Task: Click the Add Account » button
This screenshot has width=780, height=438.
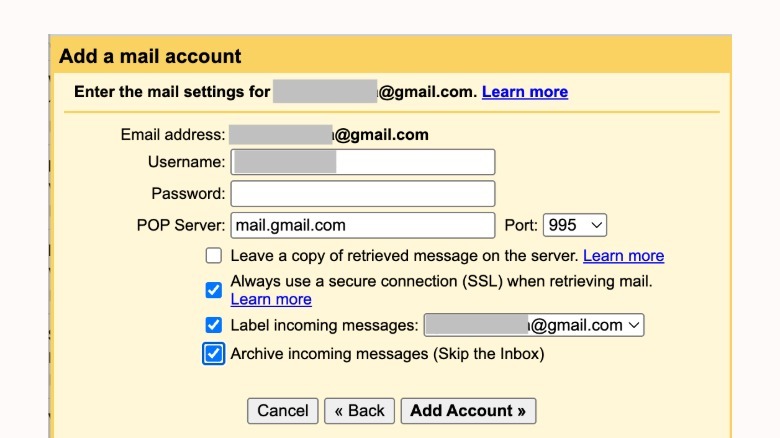Action: [468, 411]
